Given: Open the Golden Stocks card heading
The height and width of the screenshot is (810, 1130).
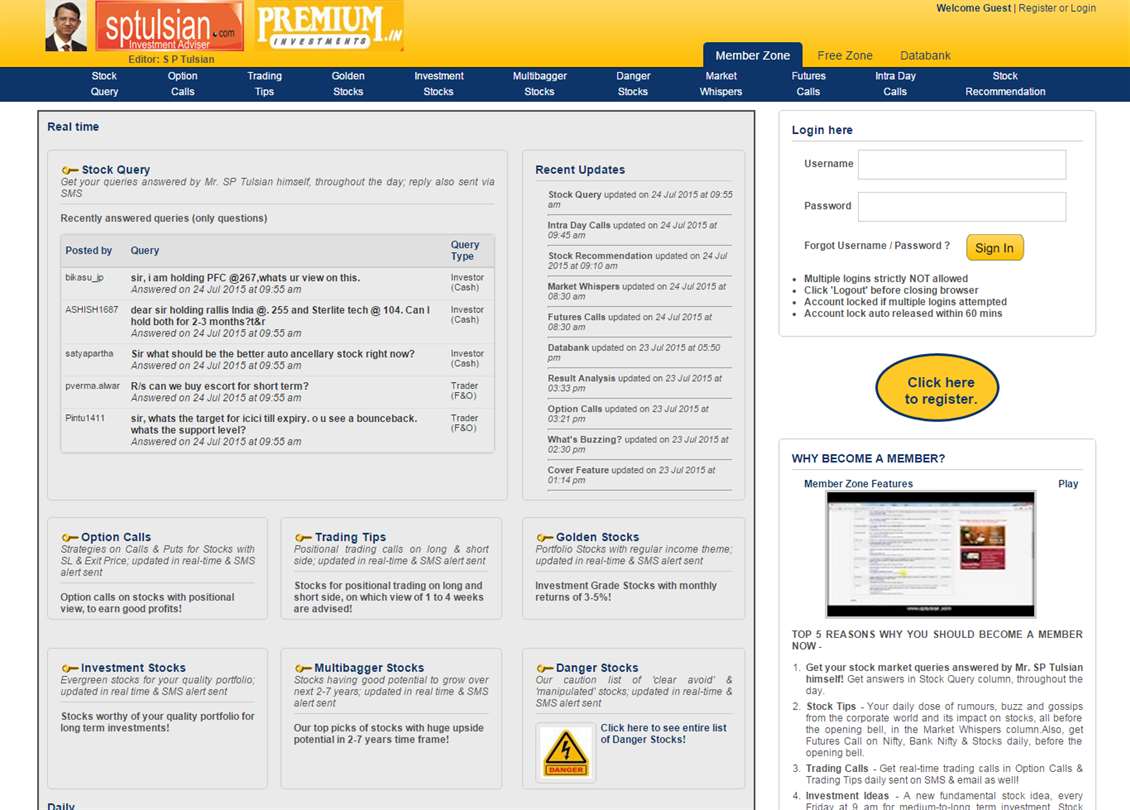Looking at the screenshot, I should (597, 538).
